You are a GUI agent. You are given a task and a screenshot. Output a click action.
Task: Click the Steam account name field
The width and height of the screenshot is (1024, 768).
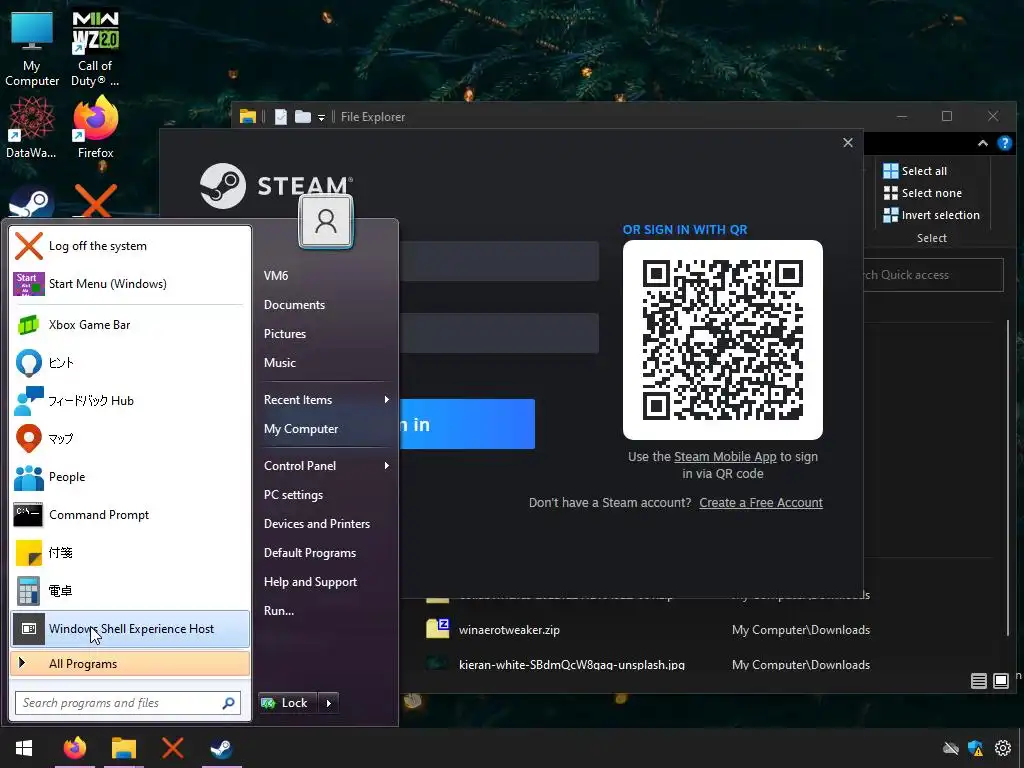[x=499, y=261]
